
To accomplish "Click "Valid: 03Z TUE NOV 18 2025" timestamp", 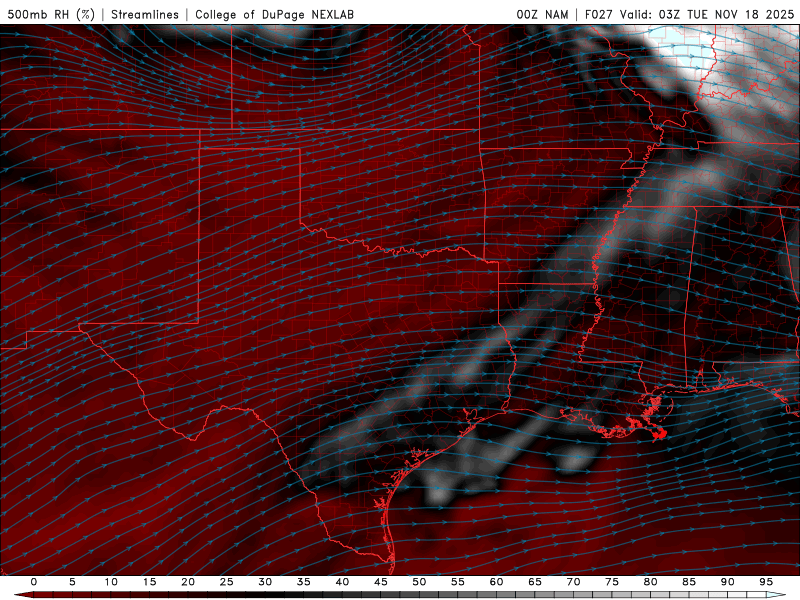I will click(x=707, y=14).
